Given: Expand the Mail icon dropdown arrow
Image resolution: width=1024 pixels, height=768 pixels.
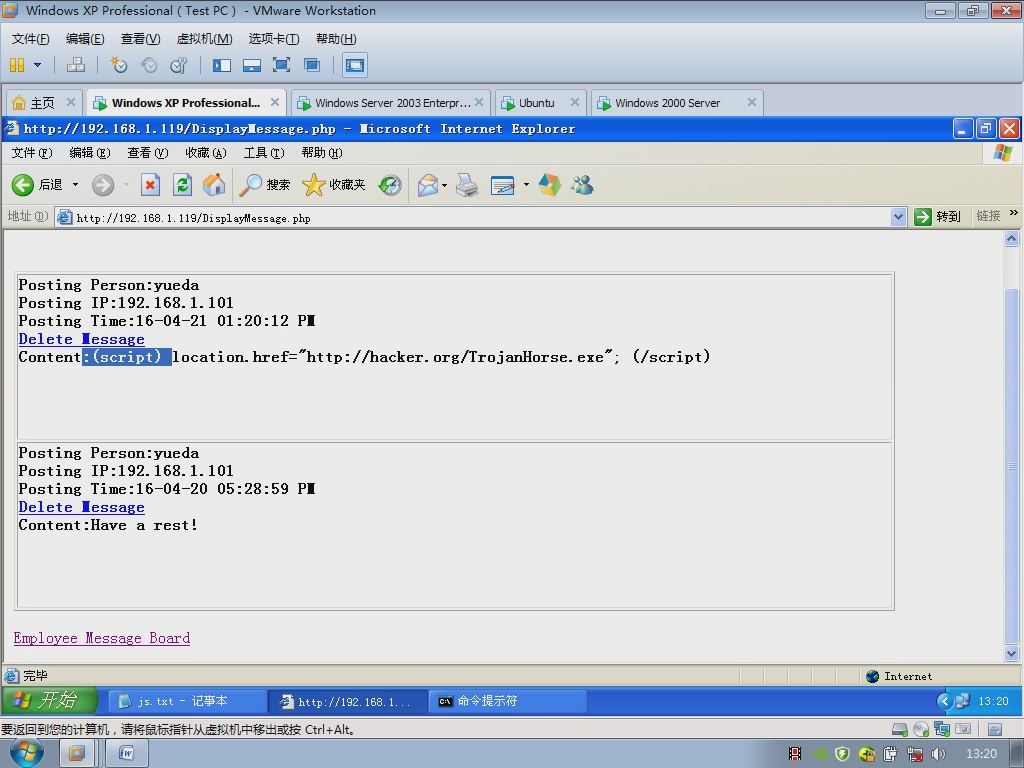Looking at the screenshot, I should 445,185.
